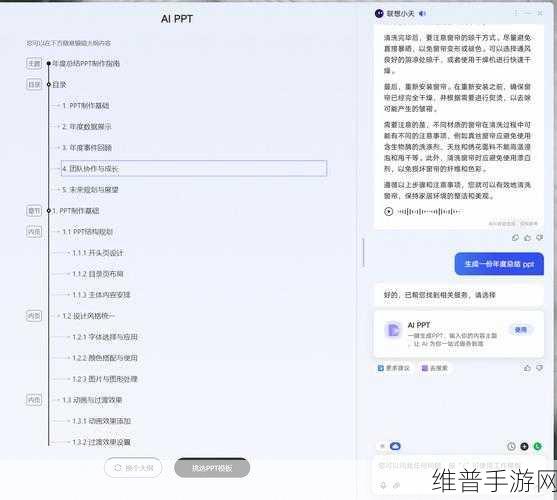Edit the highlighted 4. 团队协作与成长 field
The height and width of the screenshot is (500, 557).
tap(194, 168)
